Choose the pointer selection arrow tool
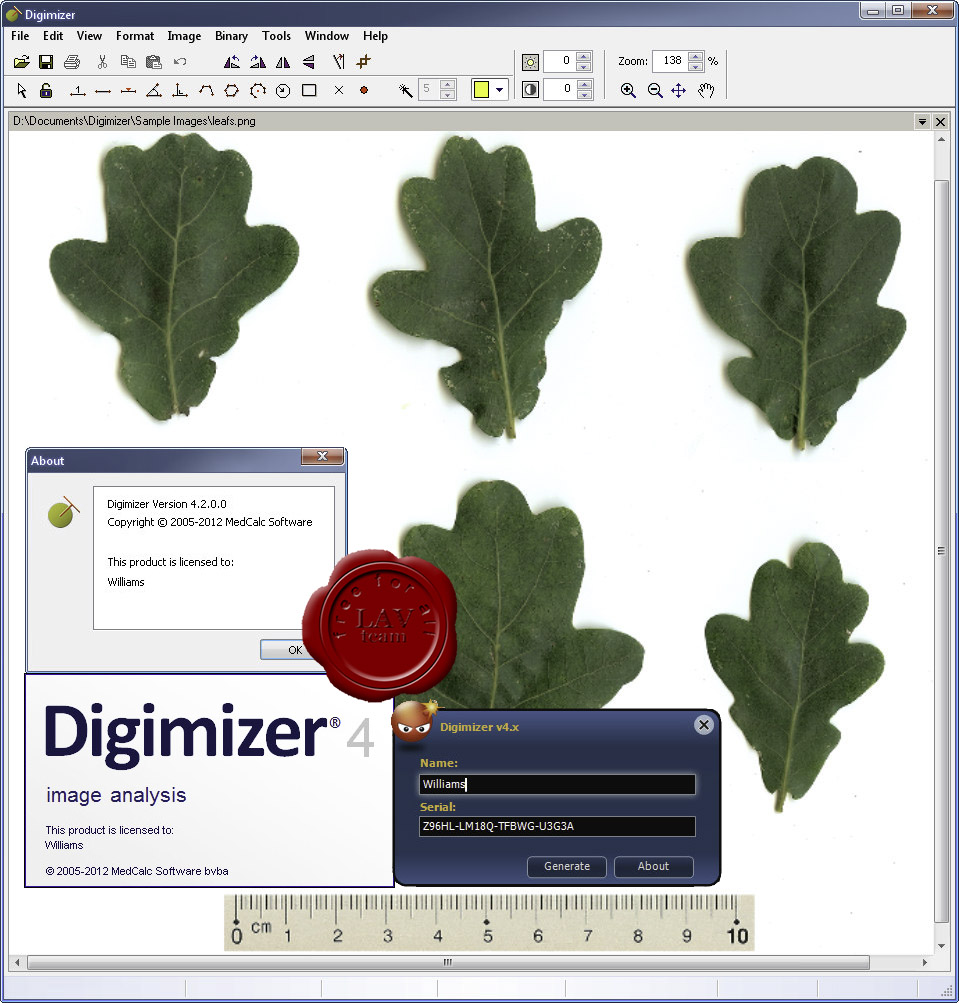 click(x=22, y=91)
